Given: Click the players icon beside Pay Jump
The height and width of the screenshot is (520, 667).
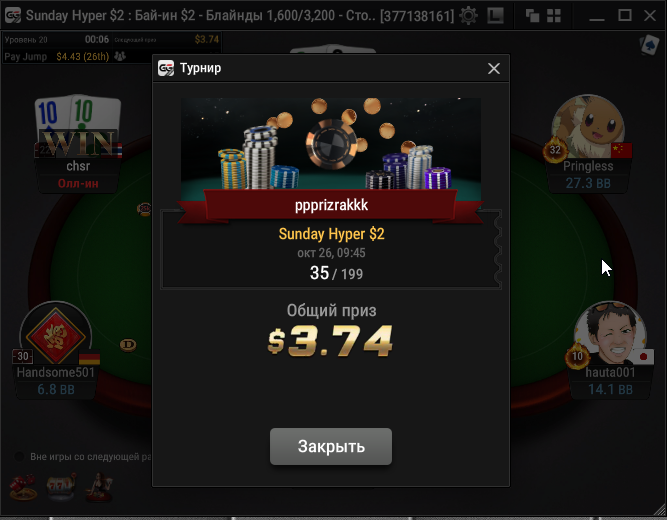Looking at the screenshot, I should [x=120, y=56].
